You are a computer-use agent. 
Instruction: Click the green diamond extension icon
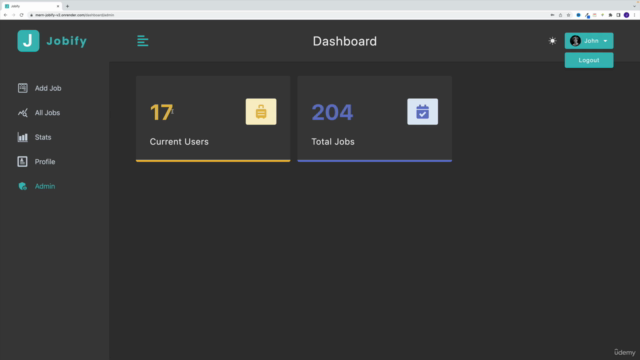pos(602,15)
